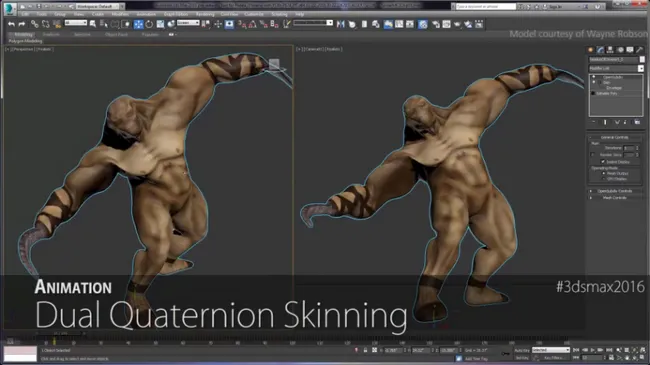Enable the Render Iters checkbox
The height and width of the screenshot is (365, 650).
pyautogui.click(x=592, y=155)
